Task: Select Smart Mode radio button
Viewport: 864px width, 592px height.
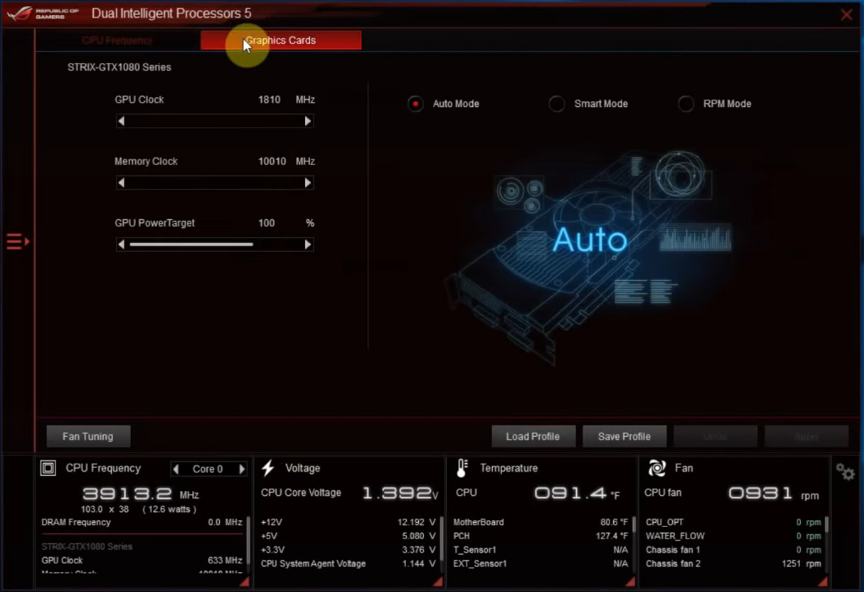Action: [557, 104]
